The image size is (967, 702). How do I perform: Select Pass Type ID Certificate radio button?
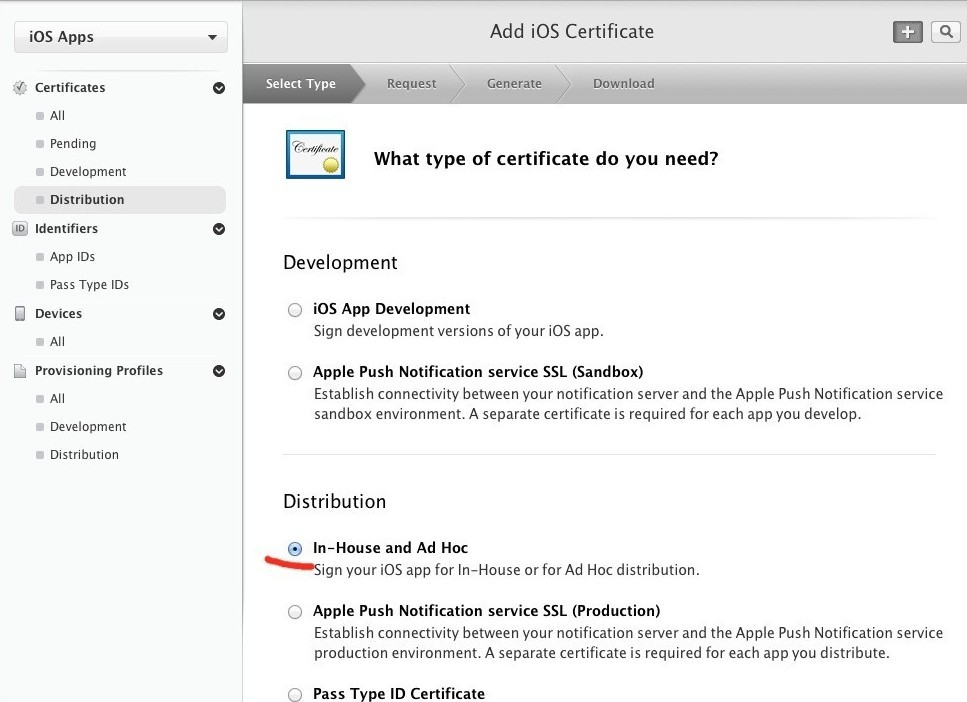[x=295, y=695]
